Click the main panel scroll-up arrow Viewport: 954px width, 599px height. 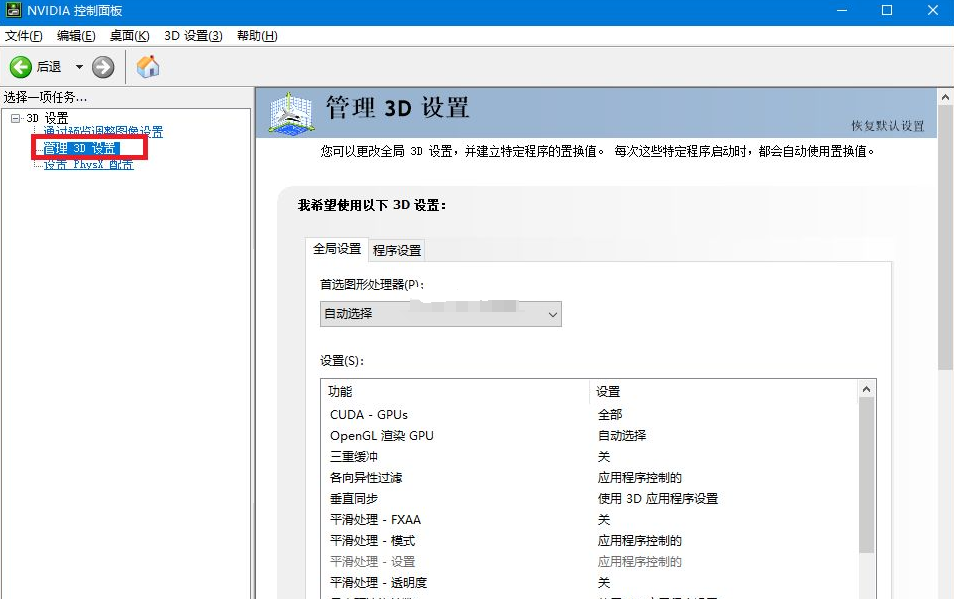coord(945,97)
